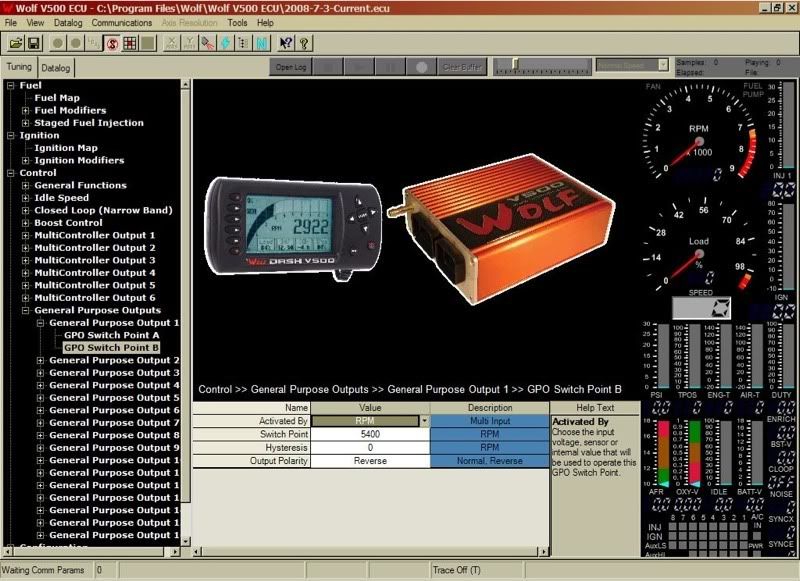800x581 pixels.
Task: Select Ignition Map in the tree
Action: (66, 148)
